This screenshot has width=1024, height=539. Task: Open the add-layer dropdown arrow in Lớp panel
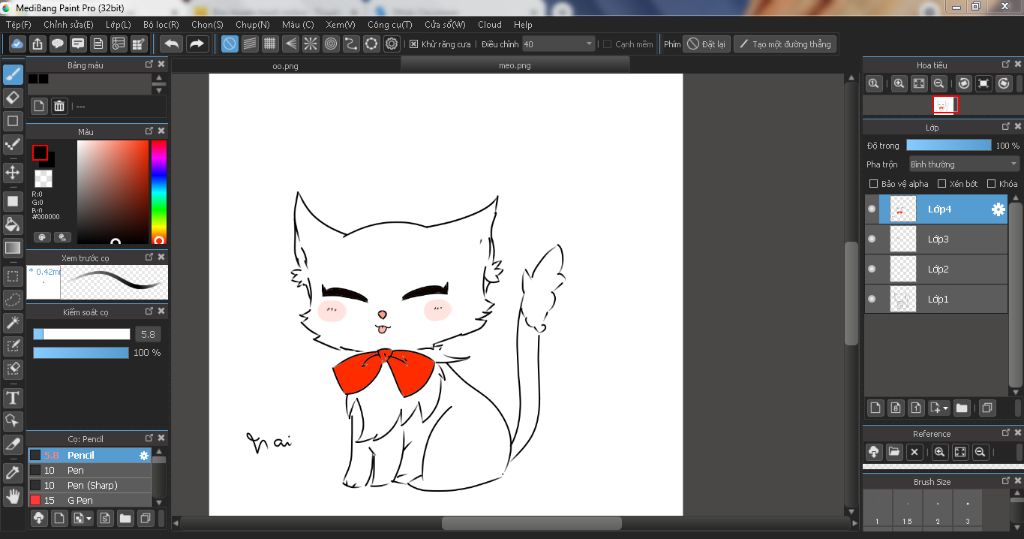[945, 409]
